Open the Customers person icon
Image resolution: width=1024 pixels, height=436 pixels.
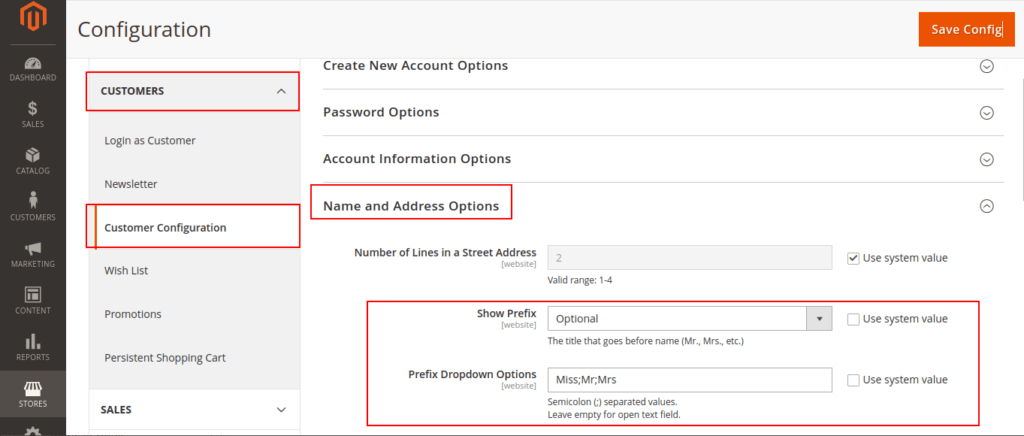click(32, 201)
